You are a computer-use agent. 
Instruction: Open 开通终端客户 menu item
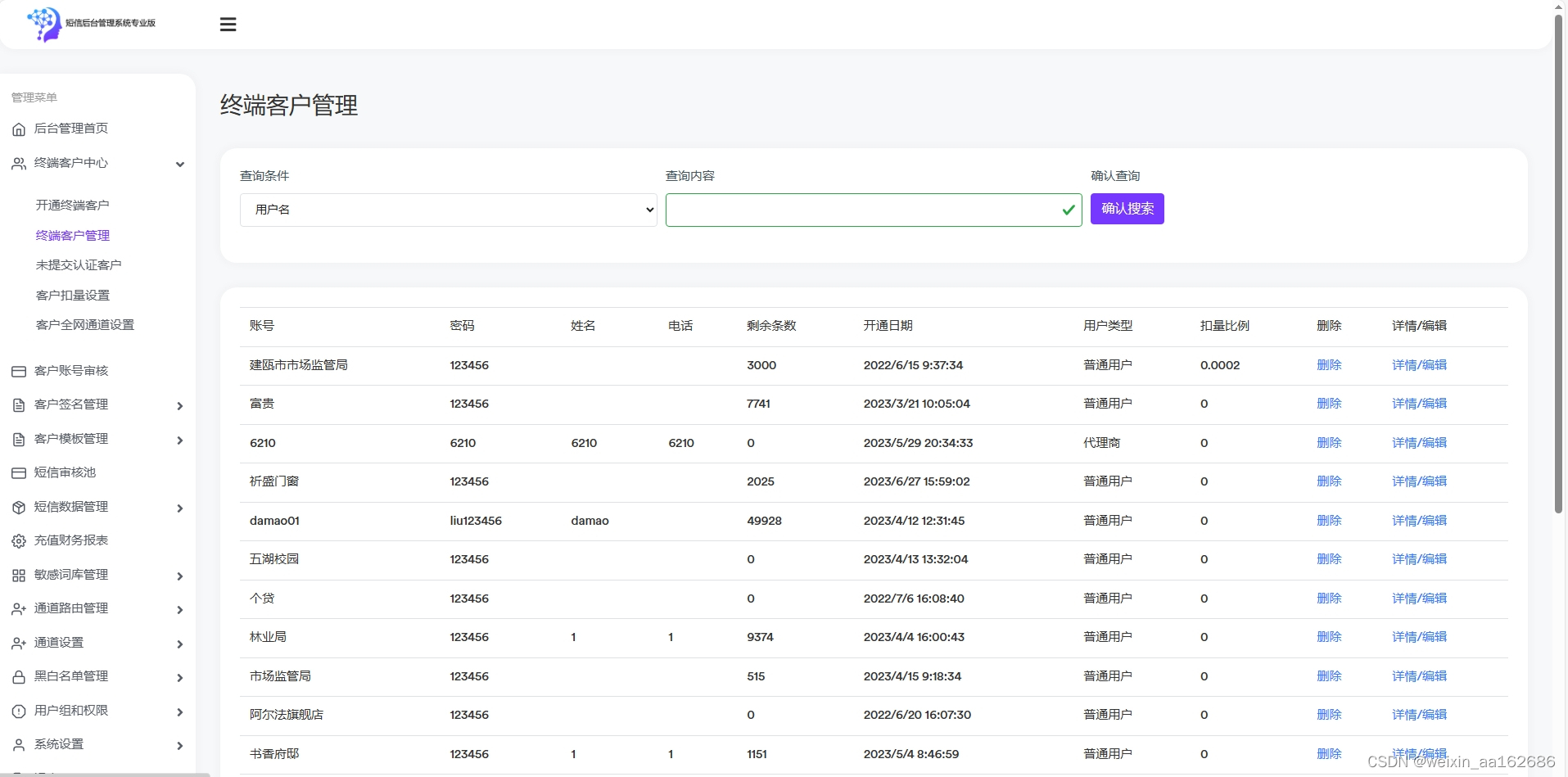pos(73,205)
